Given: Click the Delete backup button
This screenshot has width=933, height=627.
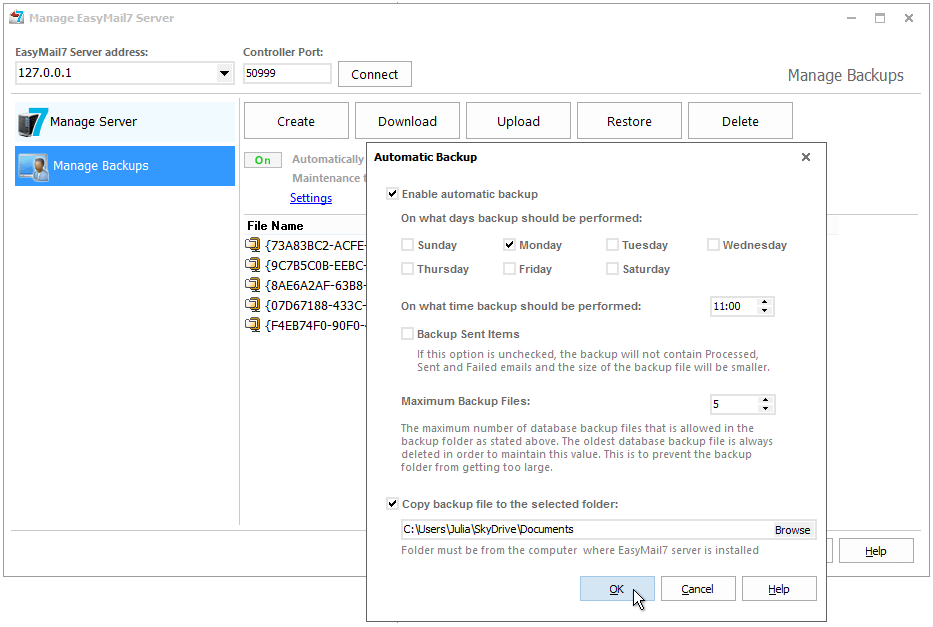Looking at the screenshot, I should [x=740, y=121].
